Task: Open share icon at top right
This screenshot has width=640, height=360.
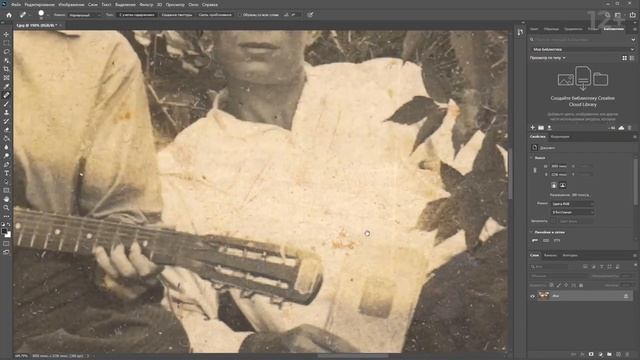Action: click(633, 15)
